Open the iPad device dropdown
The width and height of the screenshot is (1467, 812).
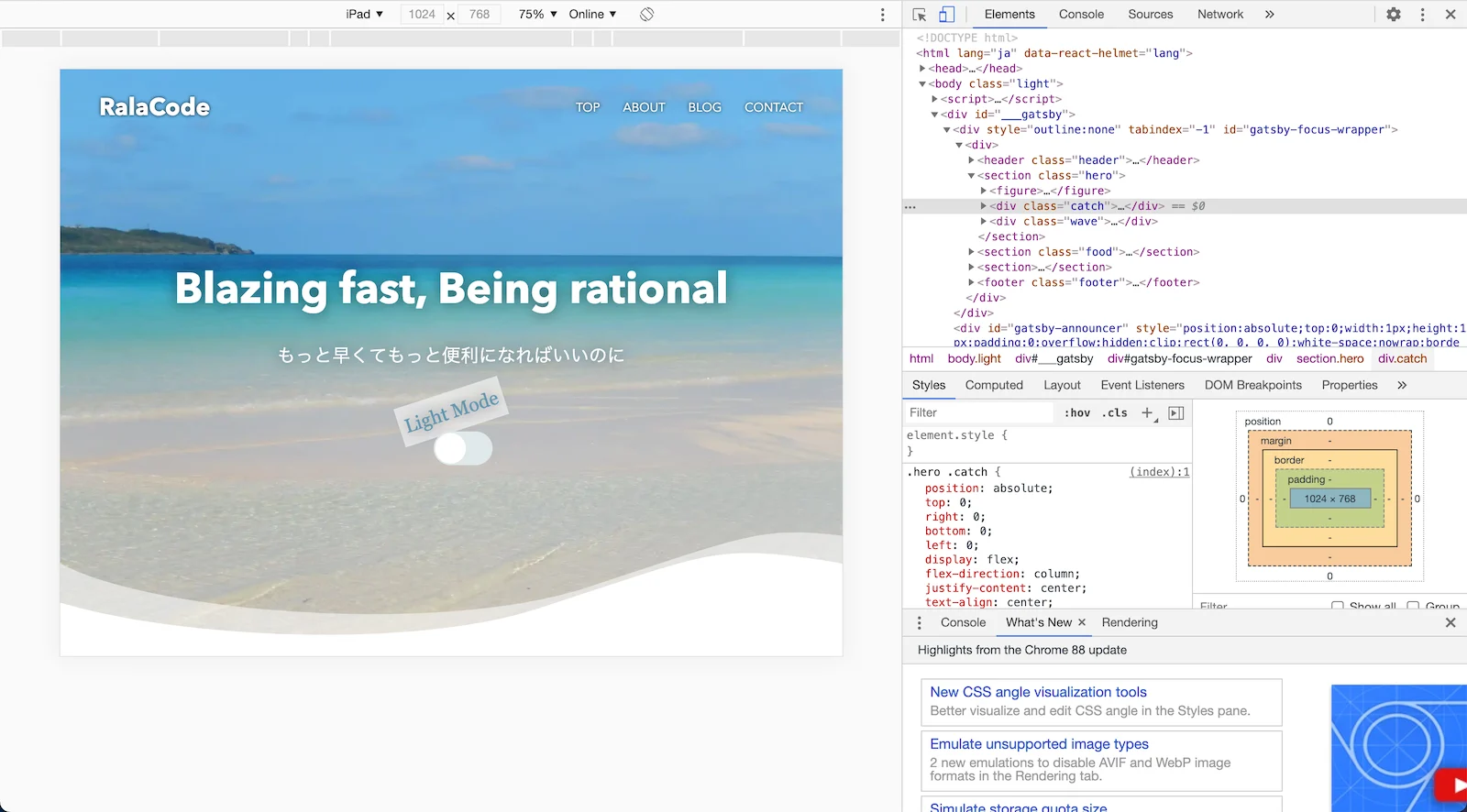[x=364, y=15]
